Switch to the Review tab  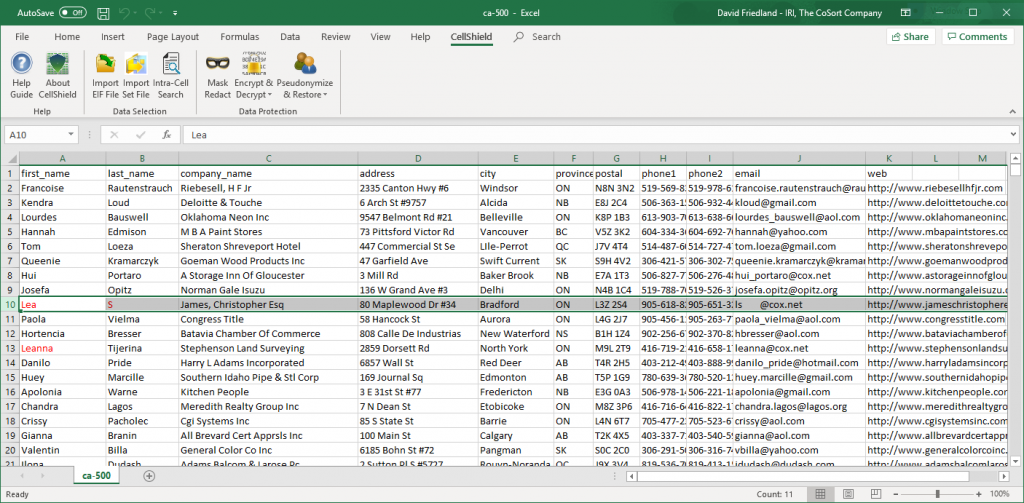point(336,37)
